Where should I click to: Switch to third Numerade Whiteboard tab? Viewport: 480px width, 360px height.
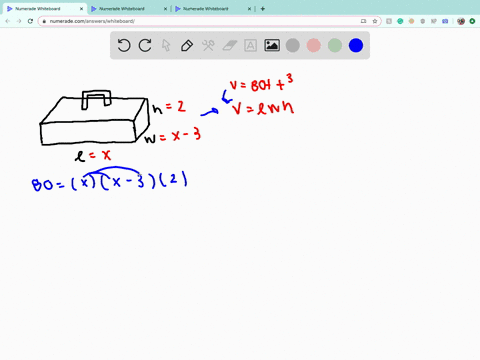click(212, 9)
